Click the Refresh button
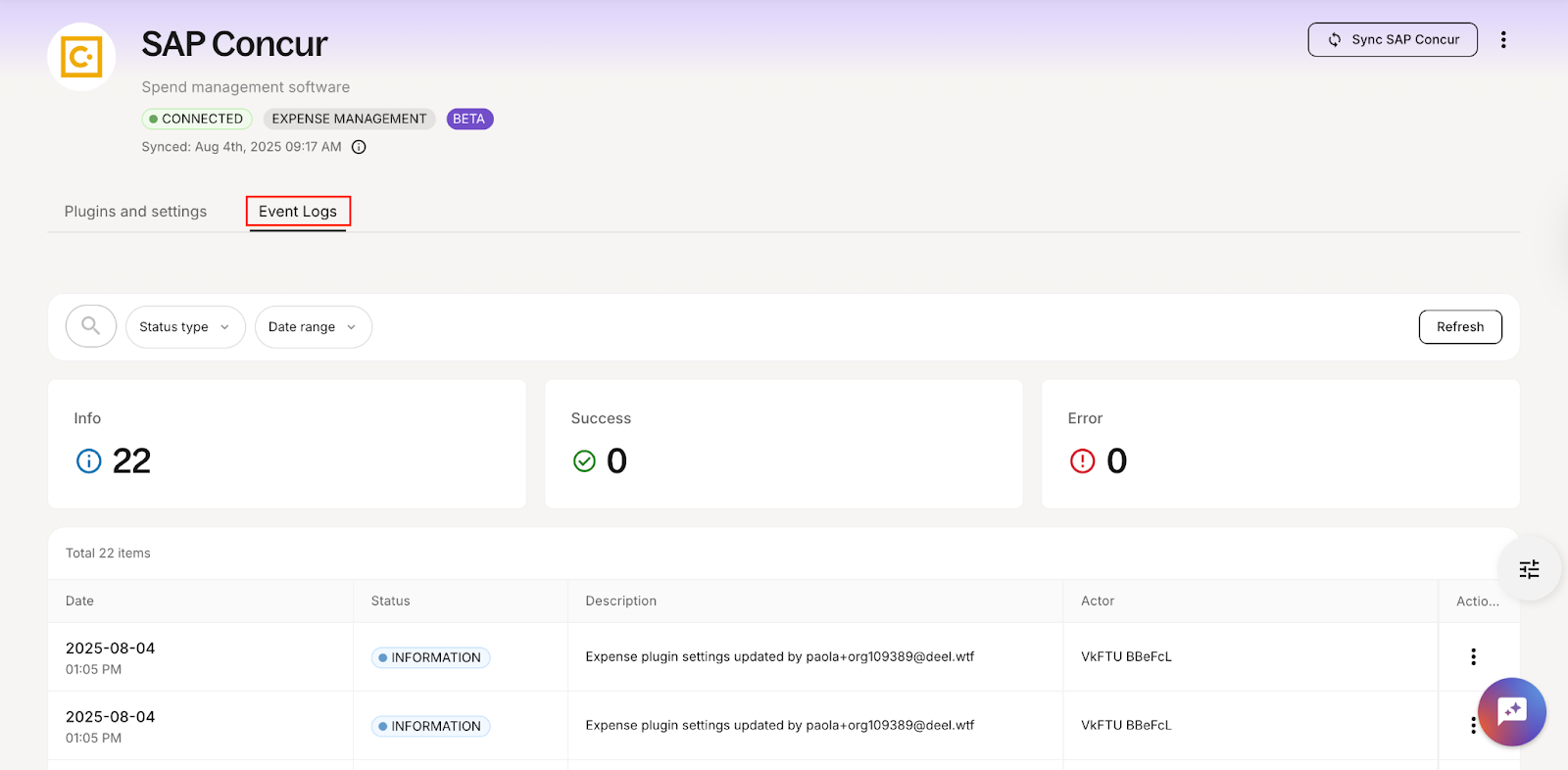Viewport: 1568px width, 770px height. (1459, 327)
